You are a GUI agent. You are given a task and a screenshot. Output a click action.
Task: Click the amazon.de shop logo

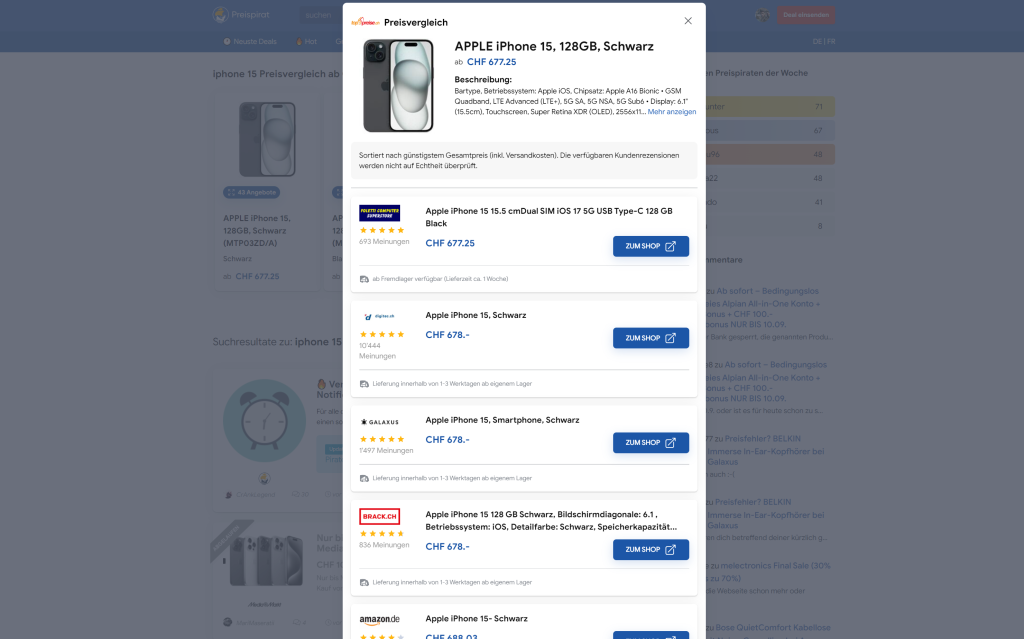click(380, 620)
